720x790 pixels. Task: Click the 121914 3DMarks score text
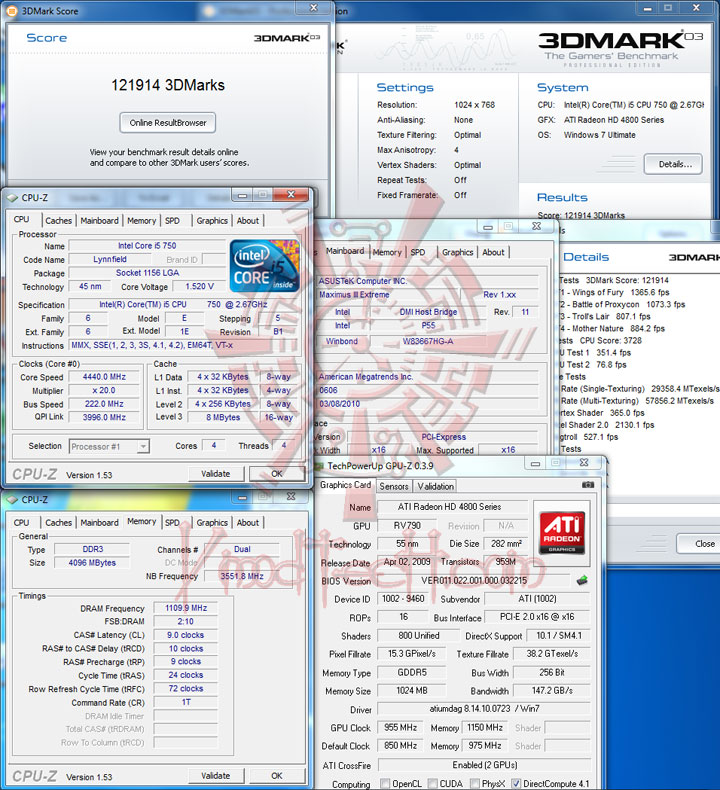click(168, 85)
